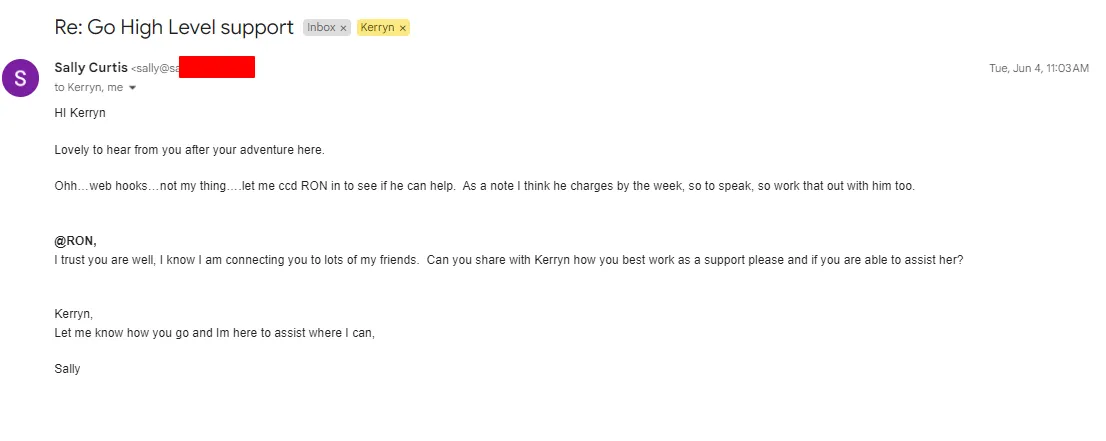This screenshot has width=1106, height=441.
Task: Click the standalone 'Kerryn,' line near the bottom
Action: (x=73, y=314)
